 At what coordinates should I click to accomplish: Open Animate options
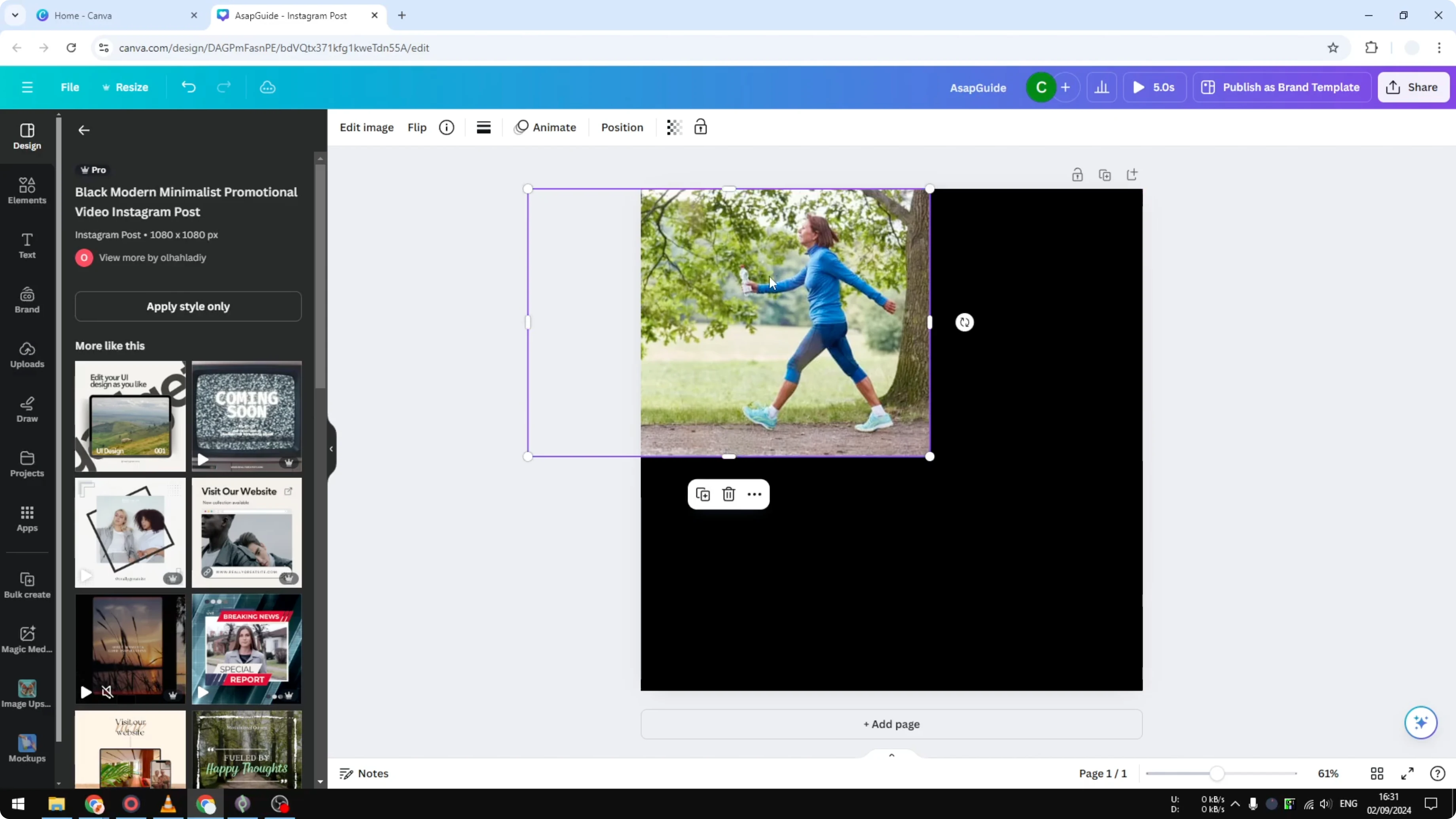coord(546,128)
